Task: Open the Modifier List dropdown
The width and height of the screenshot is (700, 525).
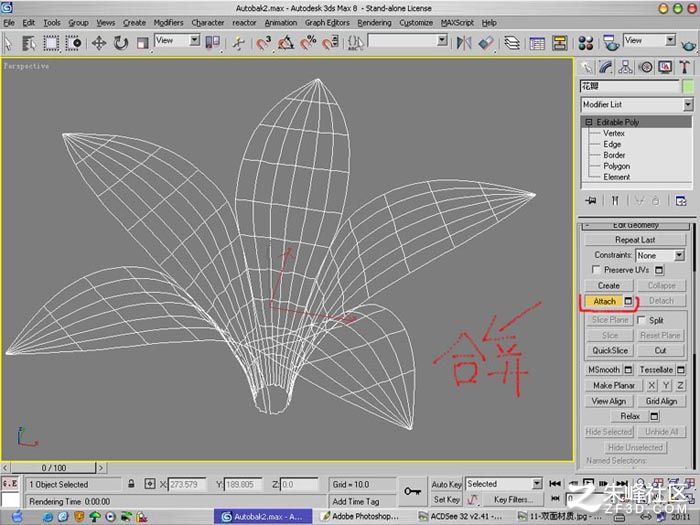Action: 637,104
